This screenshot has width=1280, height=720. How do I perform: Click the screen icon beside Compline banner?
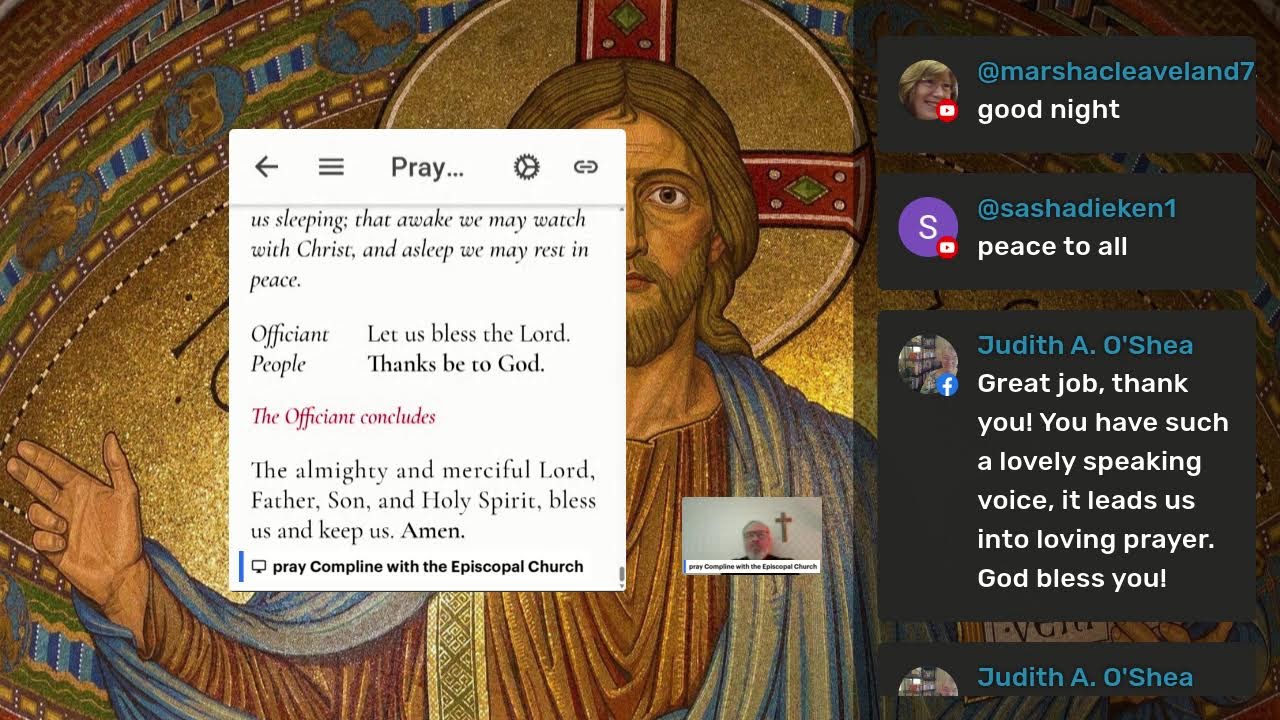[x=259, y=566]
